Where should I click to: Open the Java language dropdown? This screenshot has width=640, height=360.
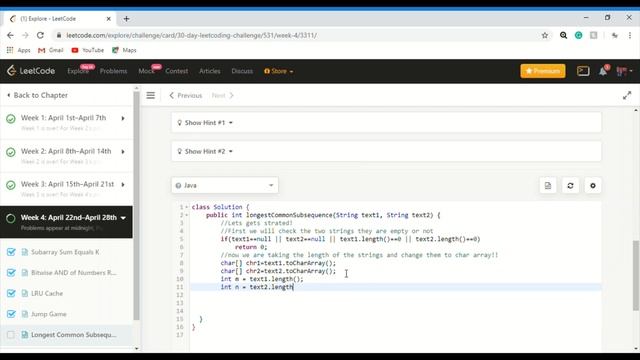[x=225, y=185]
